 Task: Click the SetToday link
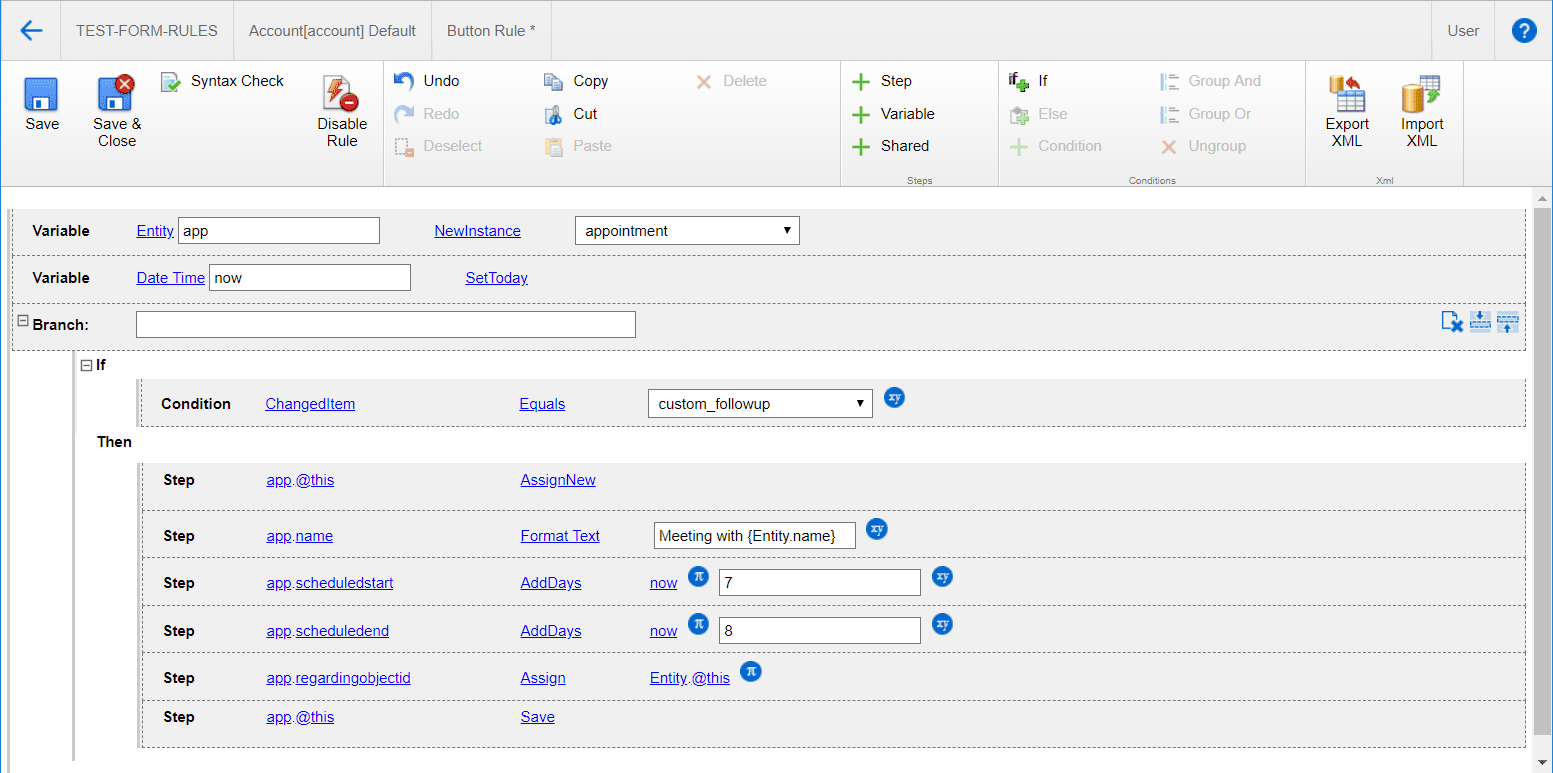496,278
